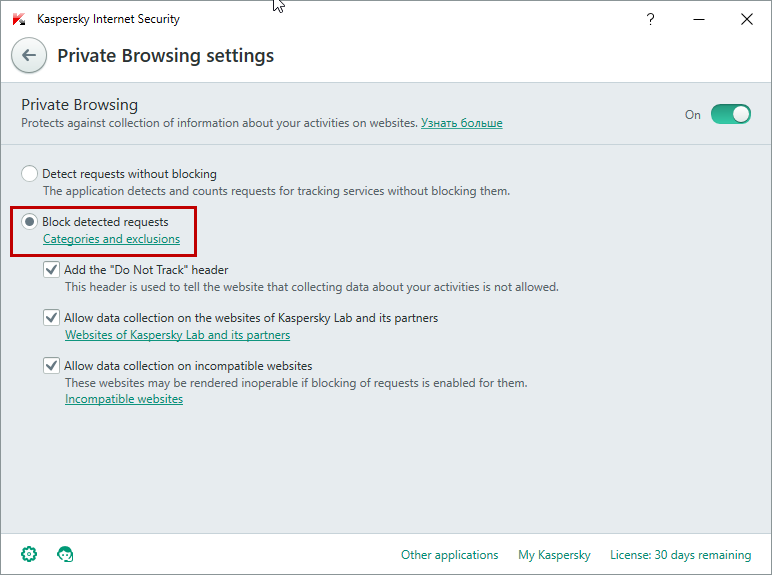Image resolution: width=772 pixels, height=575 pixels.
Task: Close the Kaspersky Internet Security window
Action: [x=746, y=19]
